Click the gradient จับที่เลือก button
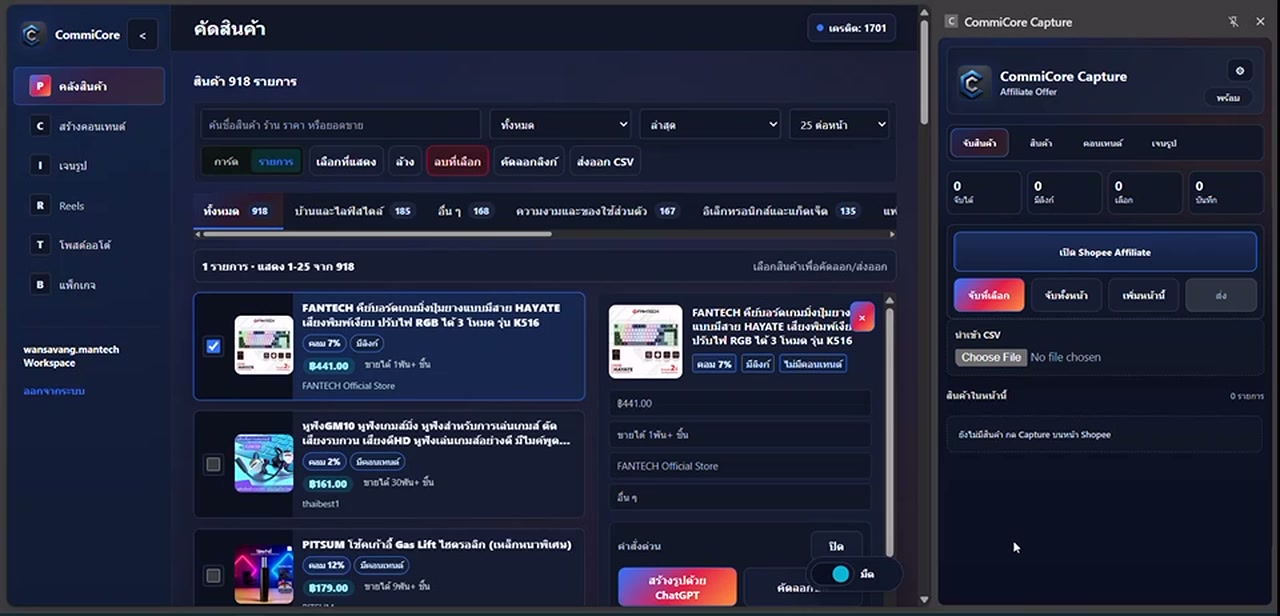Image resolution: width=1280 pixels, height=616 pixels. tap(989, 295)
